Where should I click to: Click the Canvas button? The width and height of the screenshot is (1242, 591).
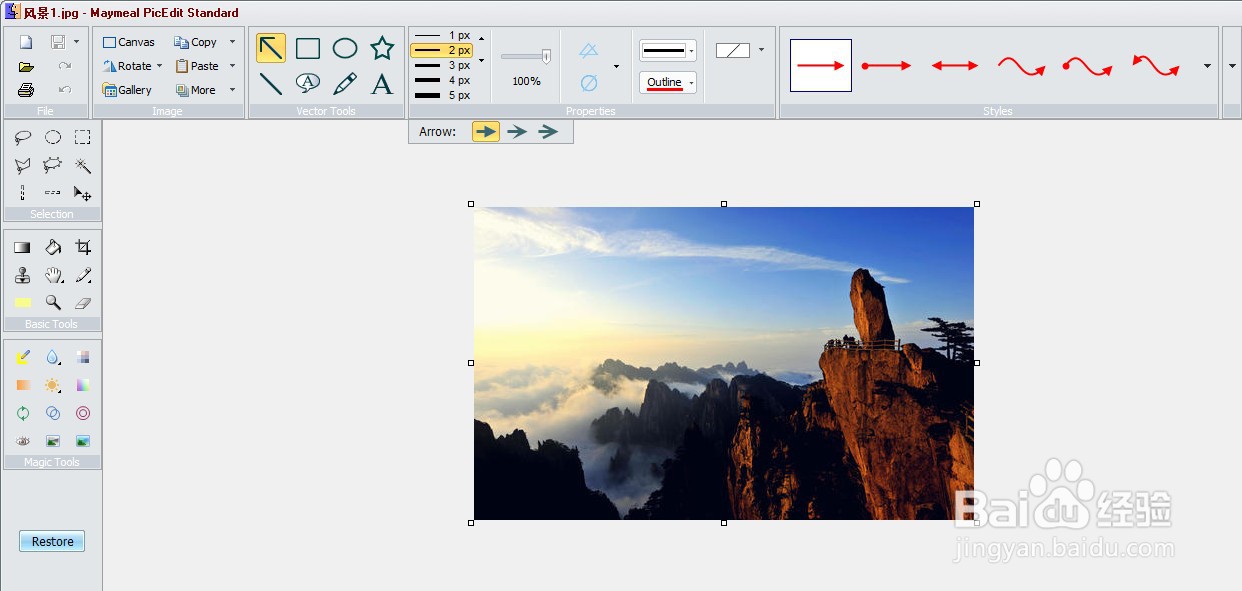(x=129, y=42)
